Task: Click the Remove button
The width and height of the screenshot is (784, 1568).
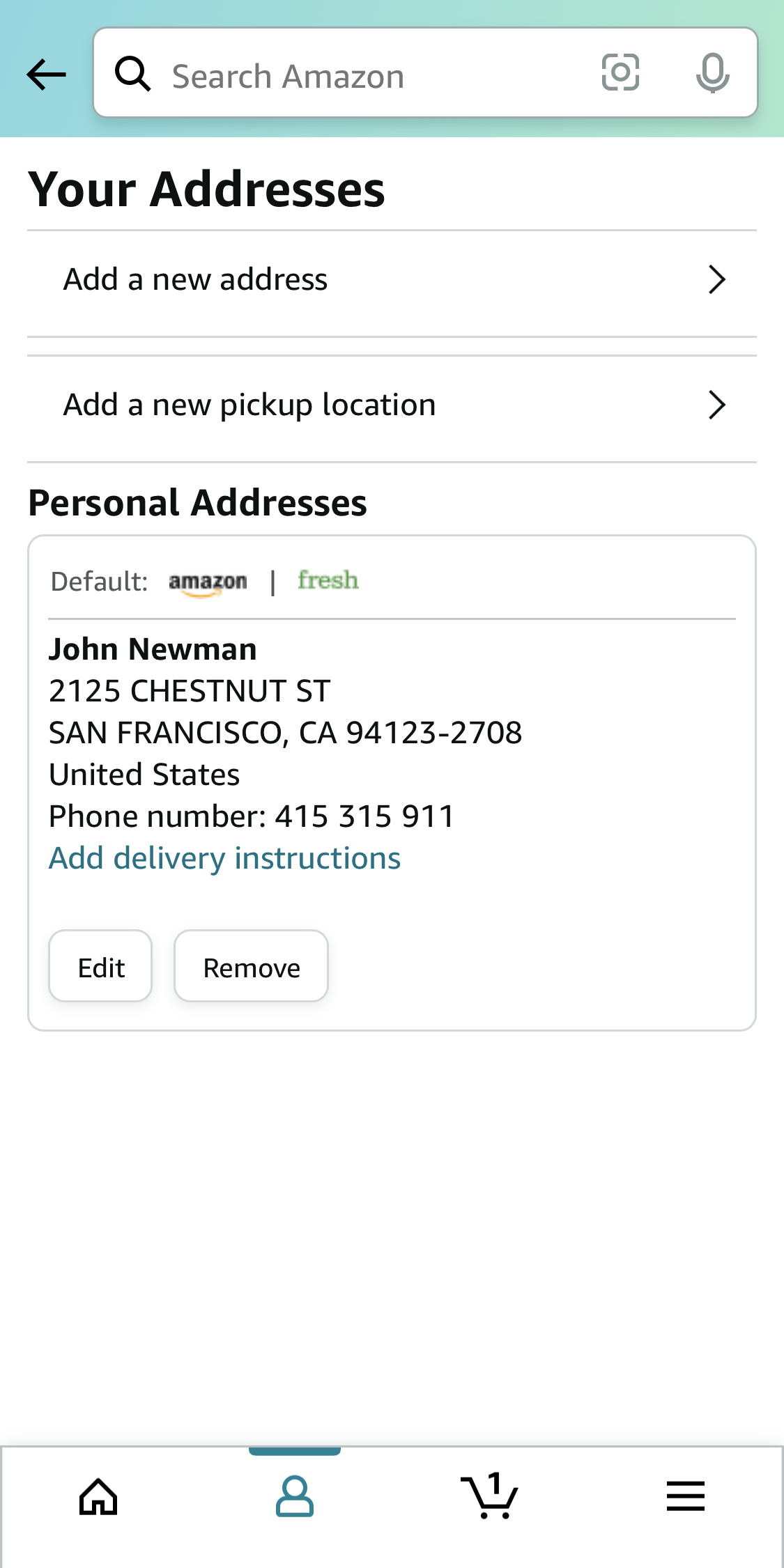Action: [251, 965]
